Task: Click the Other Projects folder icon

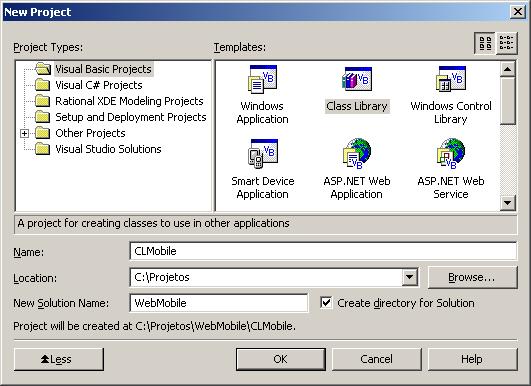Action: click(x=43, y=133)
